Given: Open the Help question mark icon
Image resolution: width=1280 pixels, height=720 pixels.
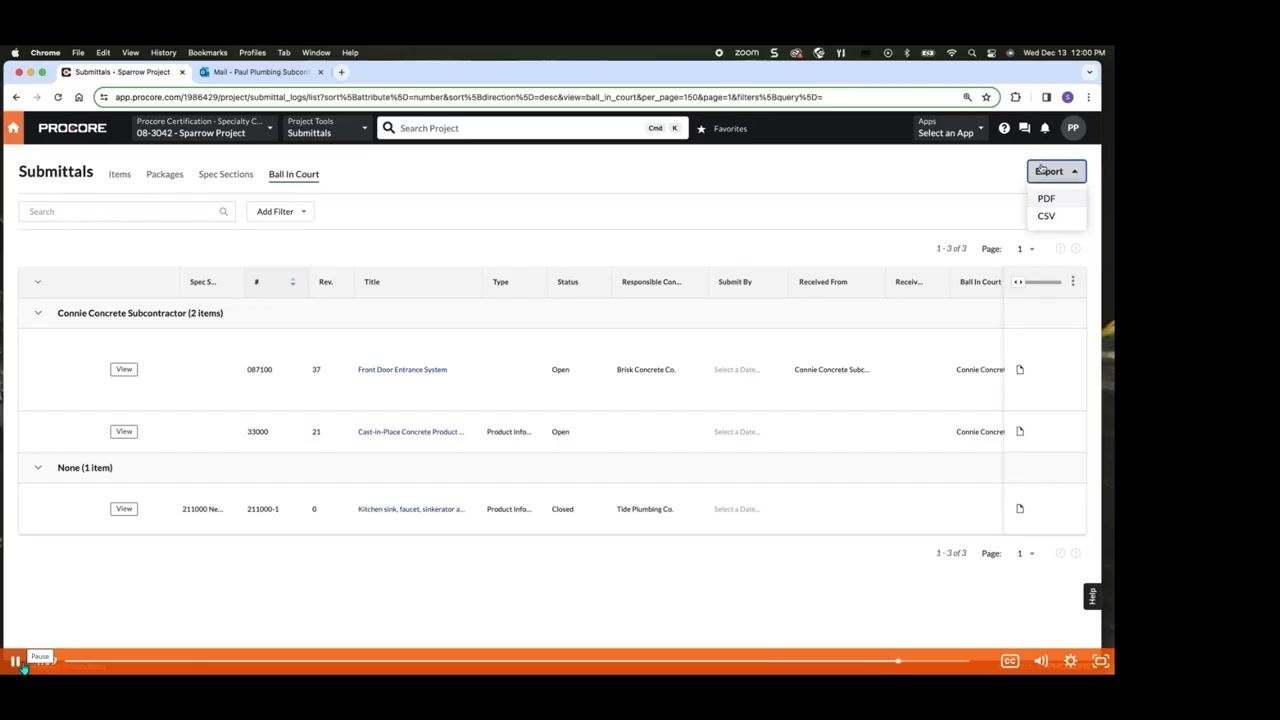Looking at the screenshot, I should [1004, 128].
